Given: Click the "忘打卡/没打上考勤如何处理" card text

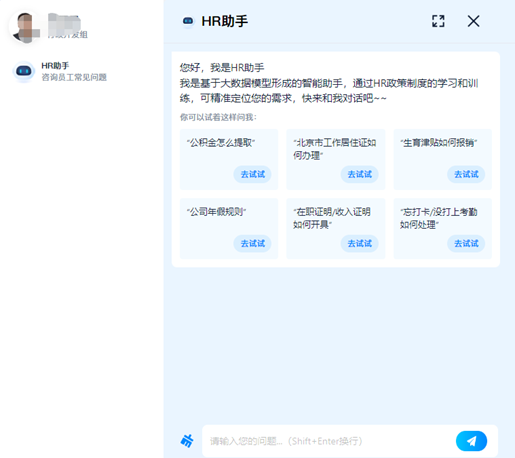Looking at the screenshot, I should 439,218.
